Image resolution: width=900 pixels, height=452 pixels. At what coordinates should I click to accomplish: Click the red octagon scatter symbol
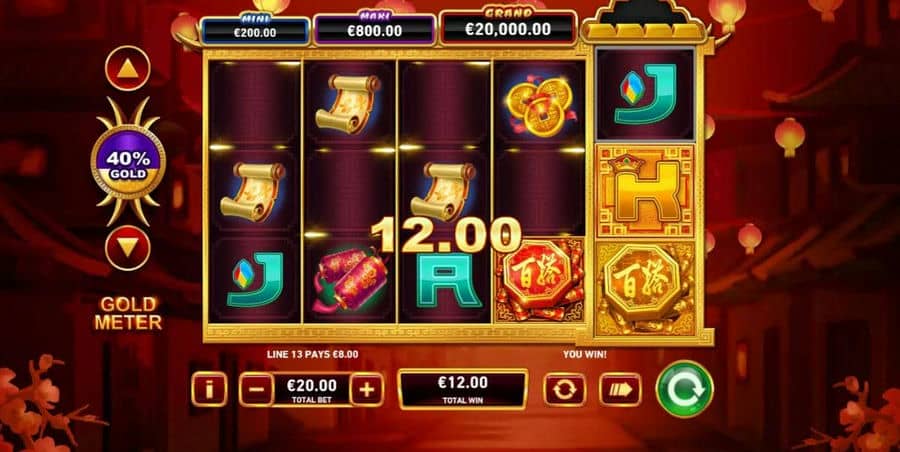[540, 280]
